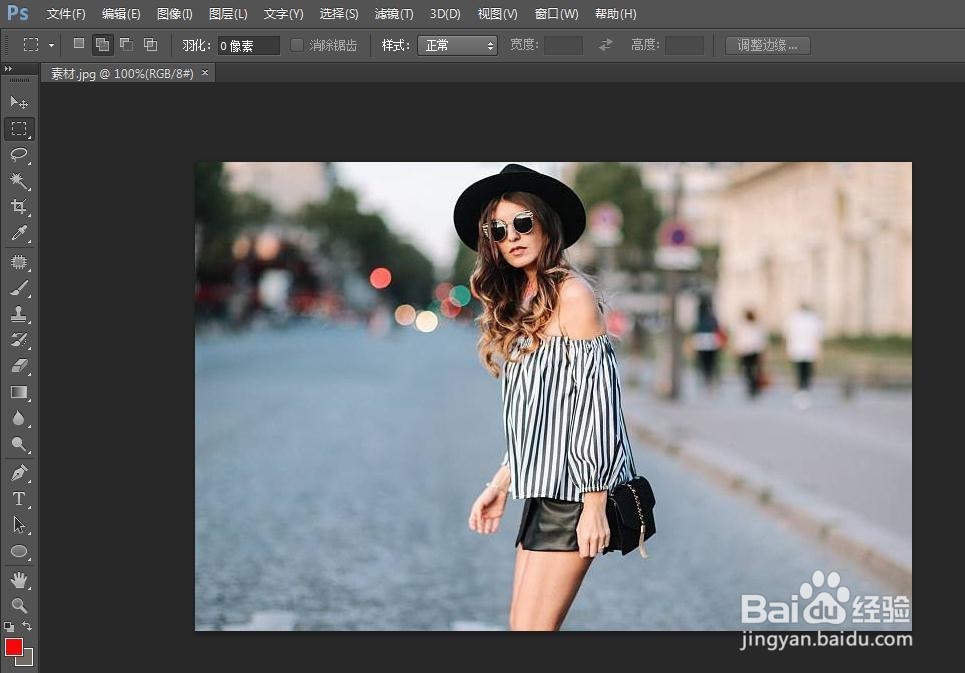
Task: Swap foreground and background colors
Action: (x=27, y=626)
